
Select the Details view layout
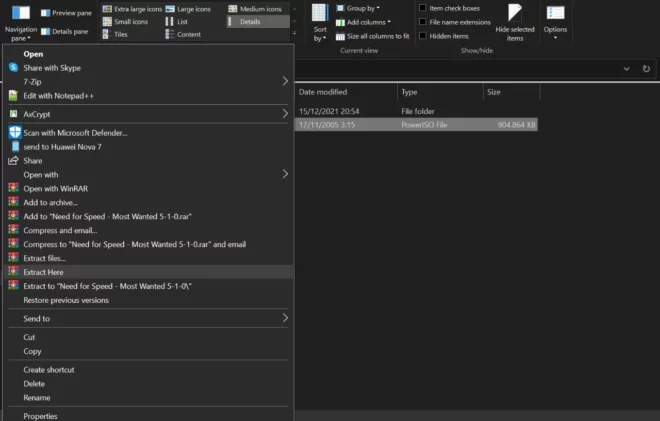258,21
